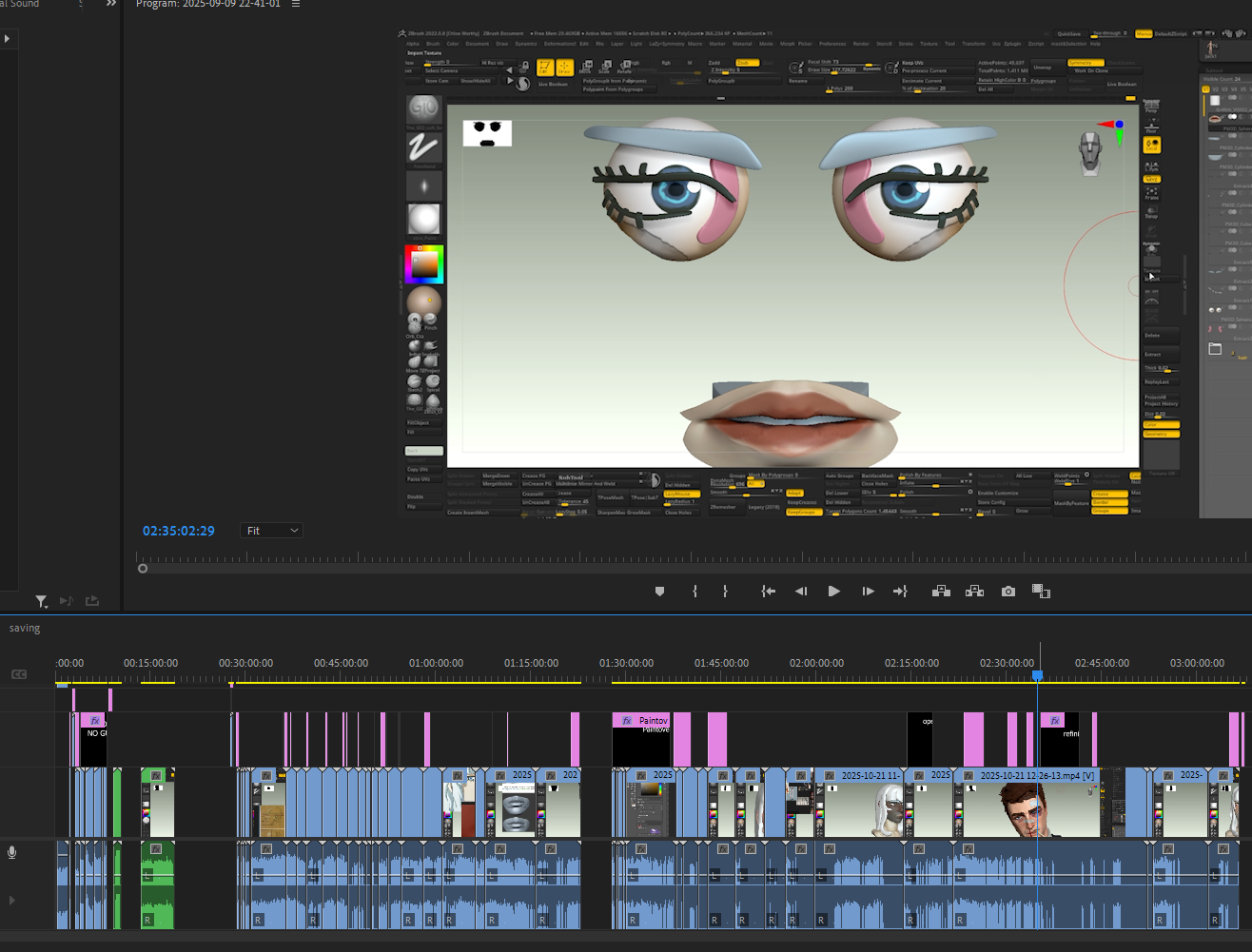
Task: Open the Fit zoom level dropdown
Action: click(272, 531)
